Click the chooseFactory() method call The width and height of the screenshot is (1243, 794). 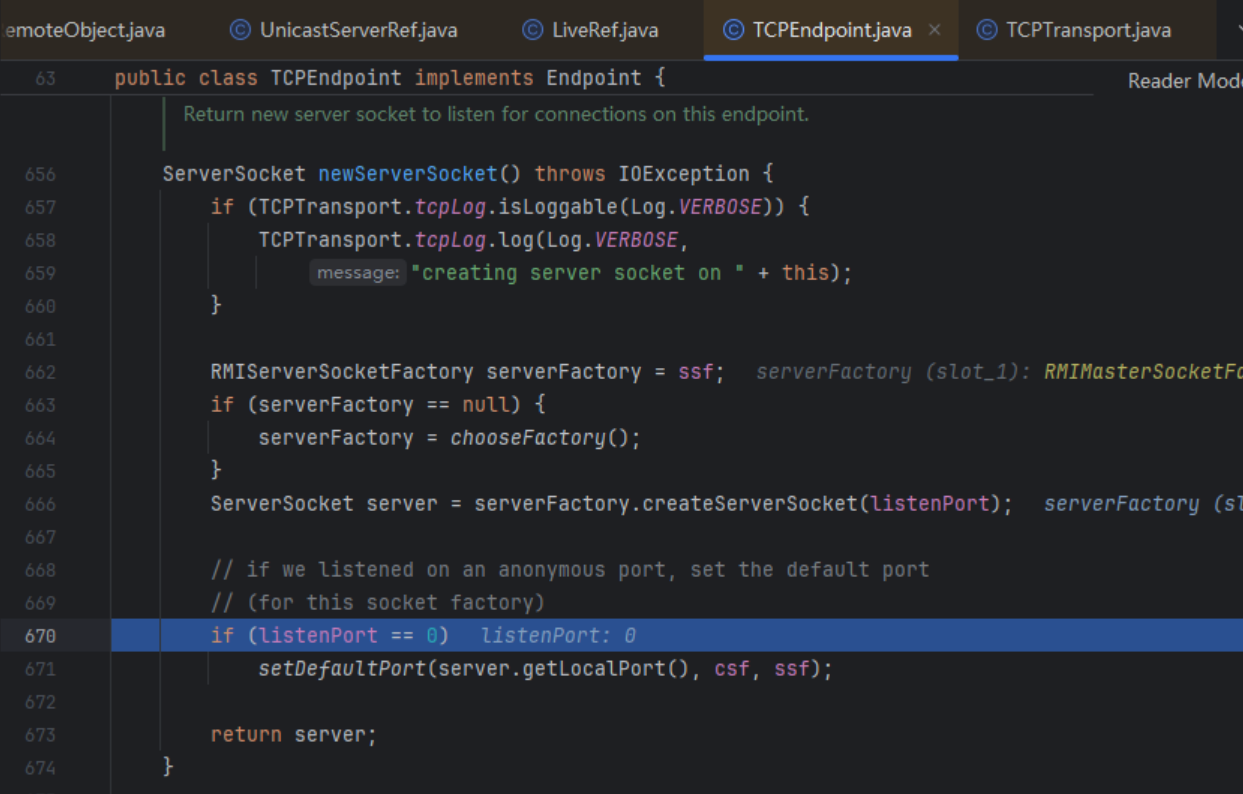coord(526,438)
